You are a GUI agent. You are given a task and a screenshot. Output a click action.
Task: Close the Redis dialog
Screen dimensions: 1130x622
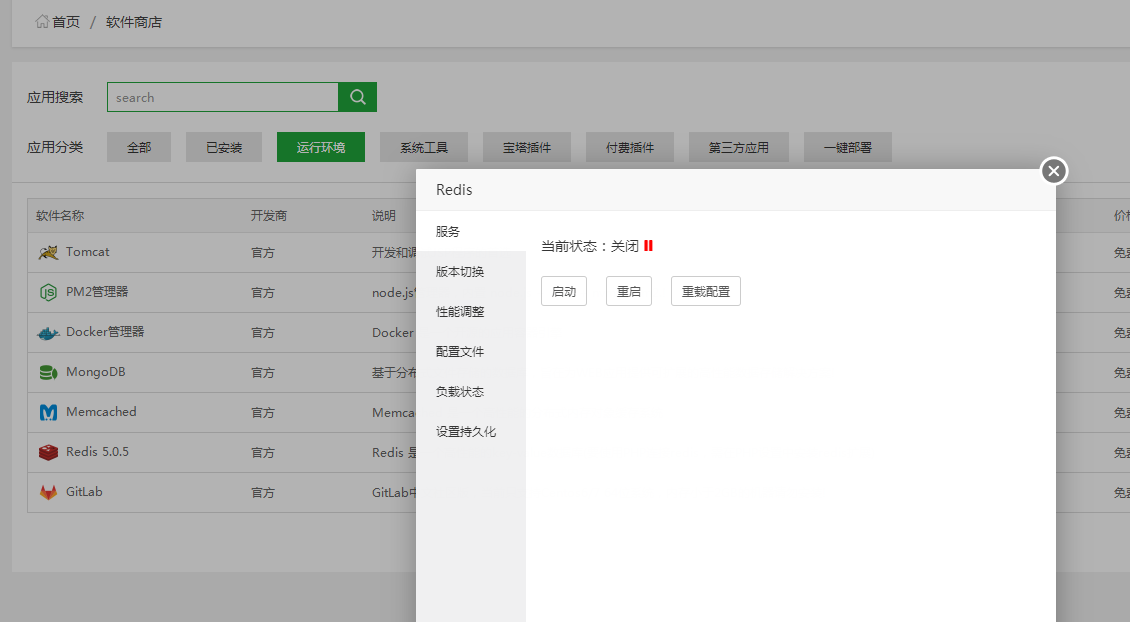(x=1054, y=171)
